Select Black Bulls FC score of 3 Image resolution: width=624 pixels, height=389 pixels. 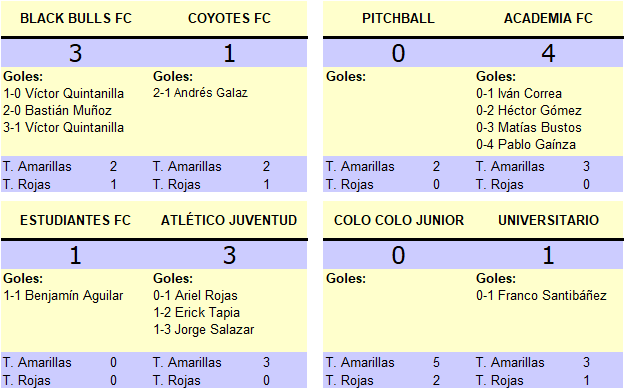pos(76,53)
